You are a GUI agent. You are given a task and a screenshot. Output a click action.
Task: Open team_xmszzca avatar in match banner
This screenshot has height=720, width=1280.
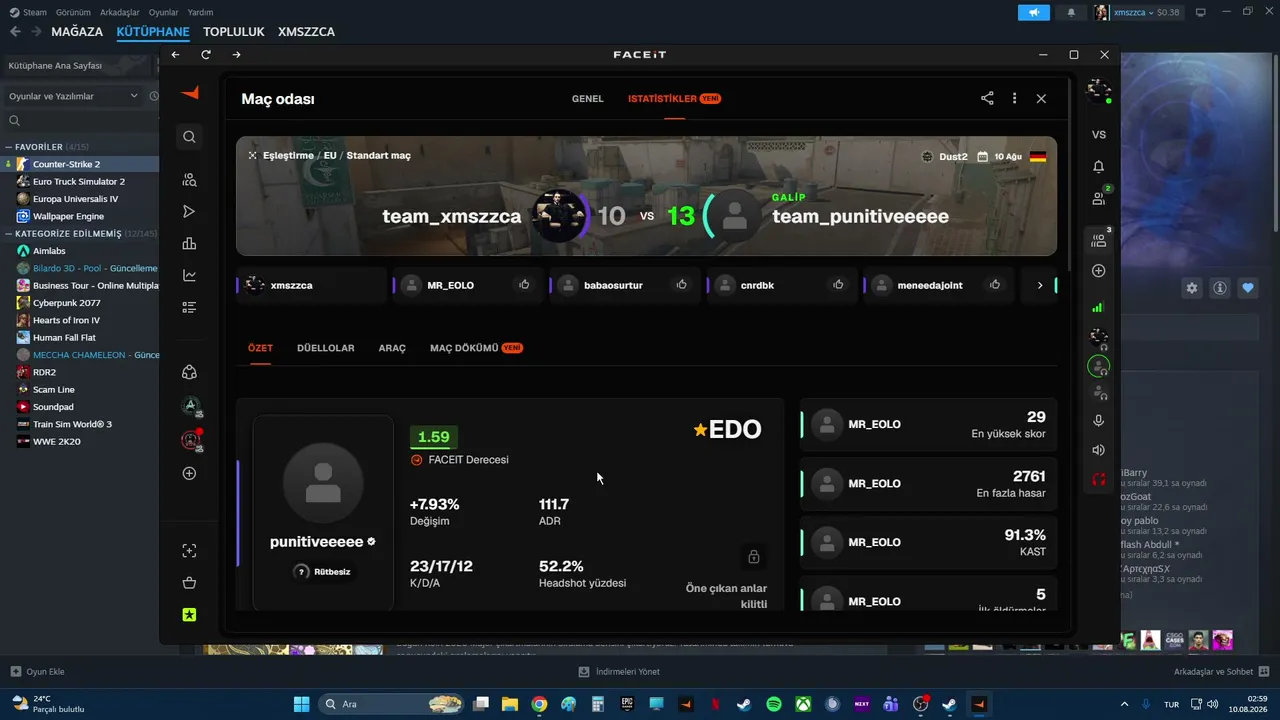(558, 216)
